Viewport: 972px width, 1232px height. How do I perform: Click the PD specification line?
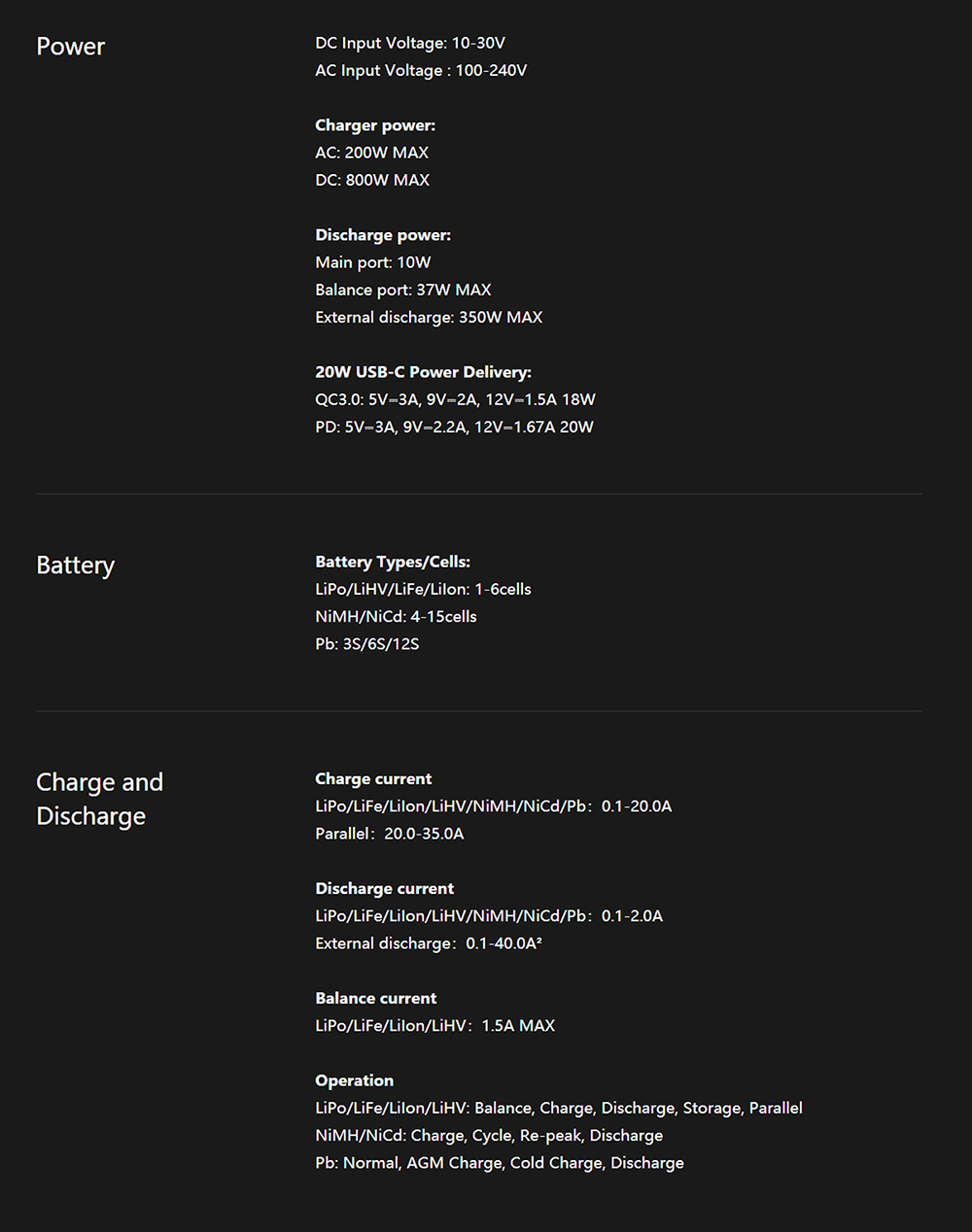click(x=454, y=427)
